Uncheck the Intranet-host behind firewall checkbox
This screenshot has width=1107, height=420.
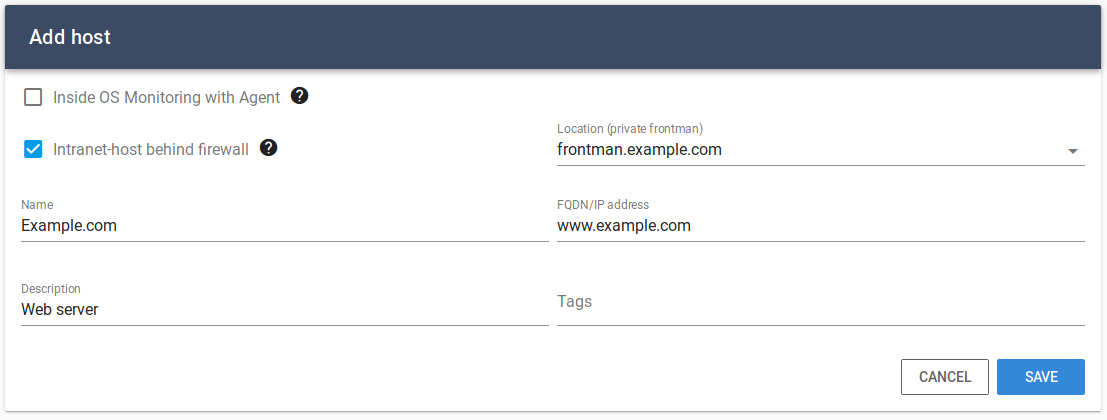pyautogui.click(x=33, y=149)
